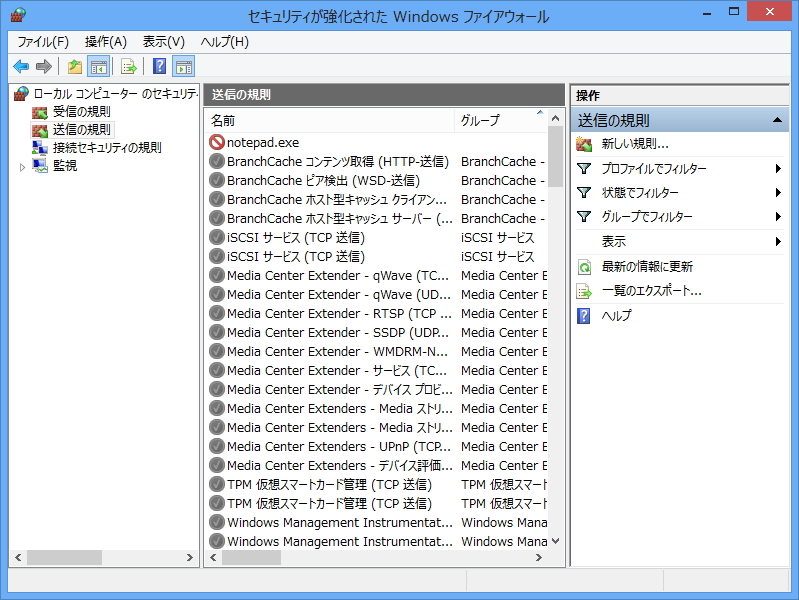Click the rules list vertical scrollbar thumb
The width and height of the screenshot is (799, 600).
click(555, 157)
